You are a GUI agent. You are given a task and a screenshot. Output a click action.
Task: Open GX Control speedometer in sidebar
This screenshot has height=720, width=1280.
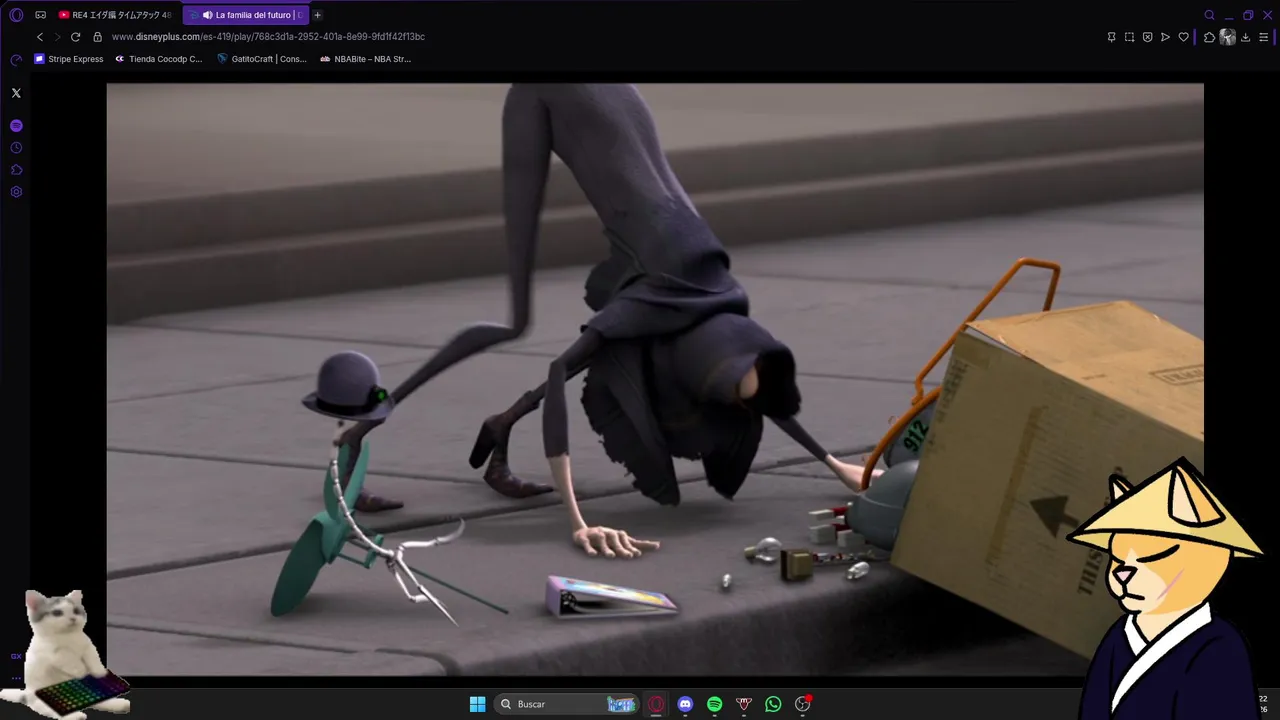16,60
